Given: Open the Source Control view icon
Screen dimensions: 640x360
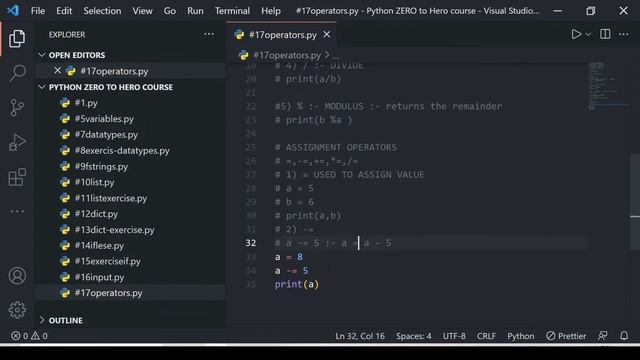Looking at the screenshot, I should coord(17,108).
